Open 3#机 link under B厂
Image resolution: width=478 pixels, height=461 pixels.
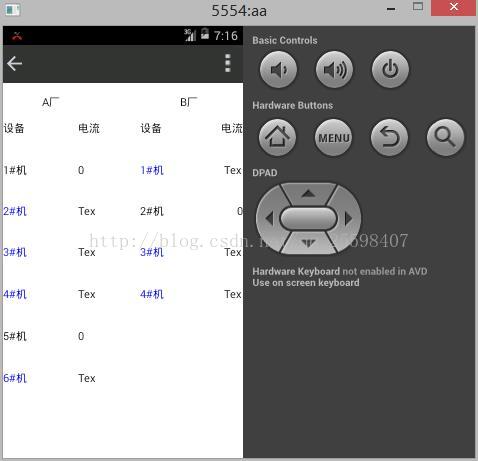point(152,252)
